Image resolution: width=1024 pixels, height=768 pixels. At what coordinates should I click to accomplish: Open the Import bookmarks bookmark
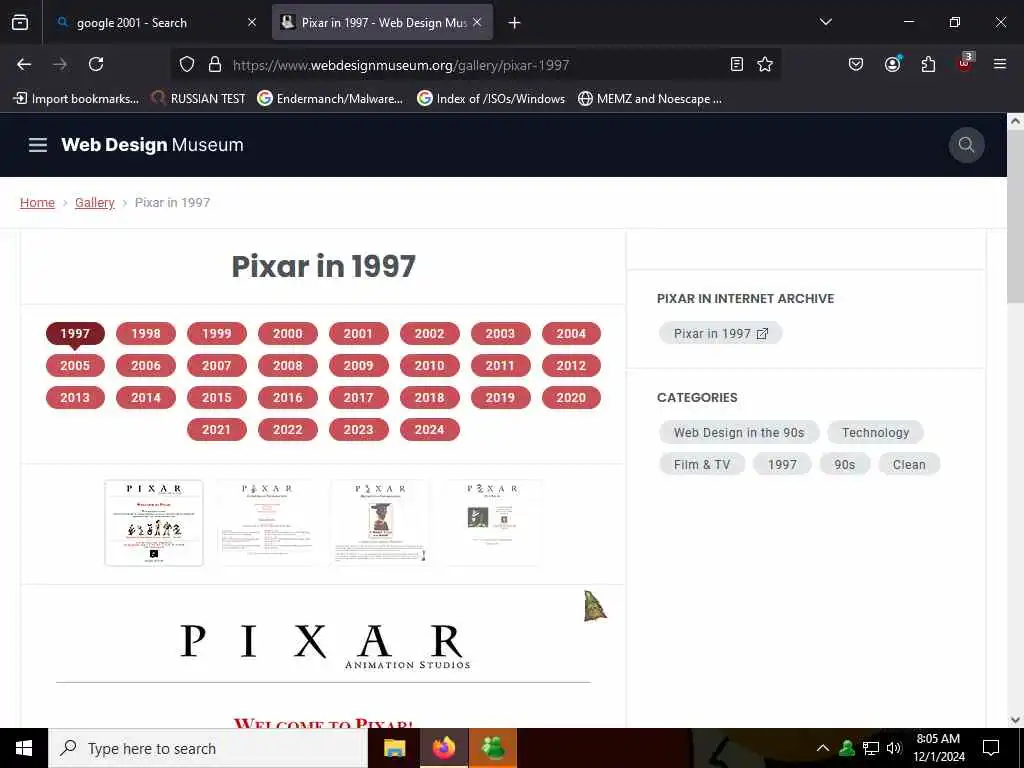(76, 99)
